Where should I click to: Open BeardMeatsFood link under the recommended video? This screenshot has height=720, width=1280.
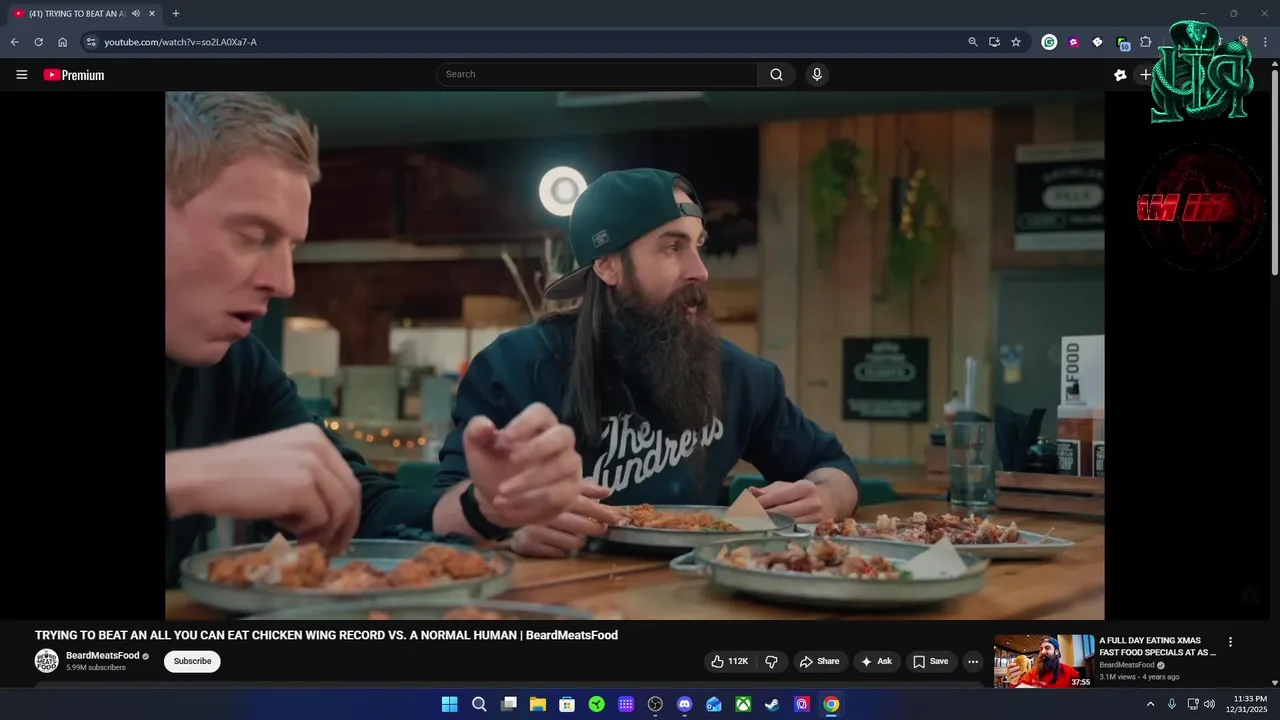(x=1127, y=665)
